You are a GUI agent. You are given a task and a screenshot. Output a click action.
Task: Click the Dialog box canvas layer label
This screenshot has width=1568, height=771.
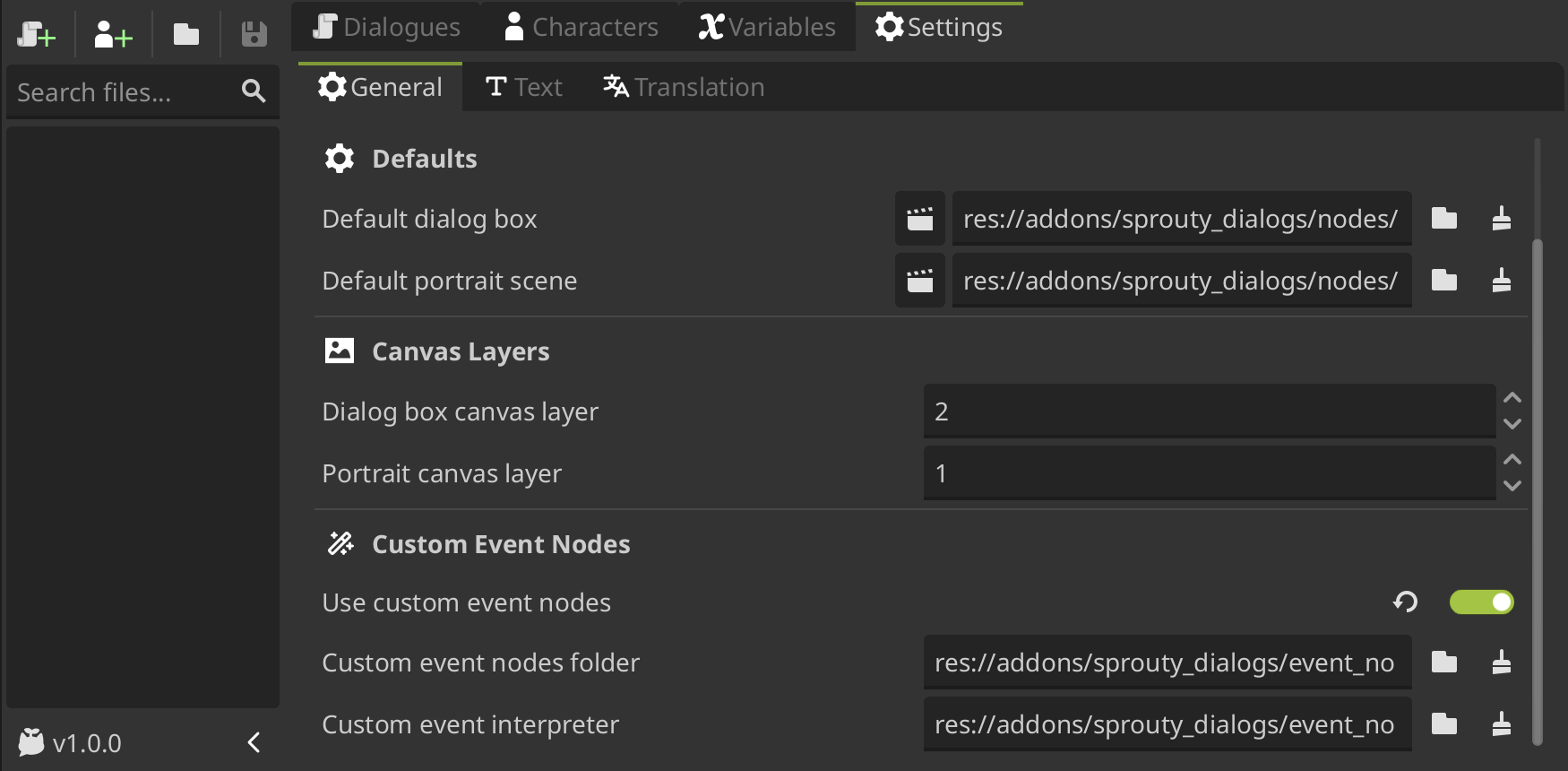tap(460, 411)
